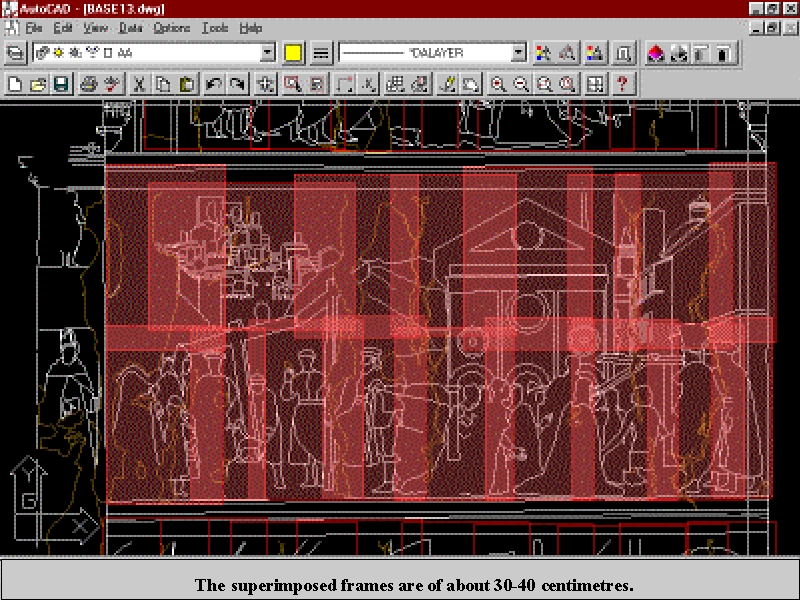
Task: Click the Named Views icon
Action: point(419,84)
